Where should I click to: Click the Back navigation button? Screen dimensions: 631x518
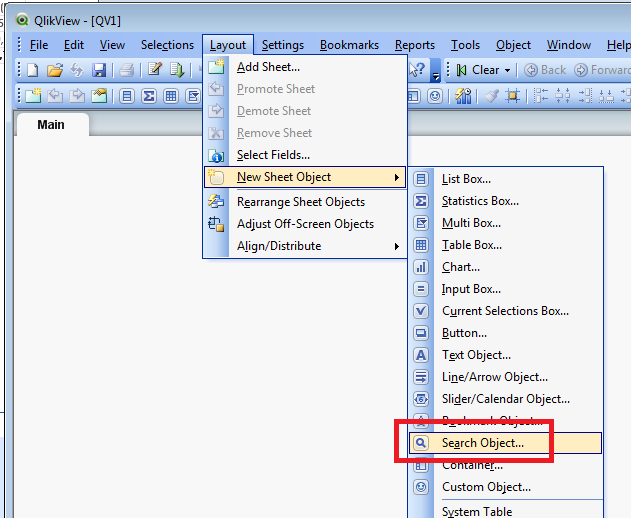[x=545, y=70]
